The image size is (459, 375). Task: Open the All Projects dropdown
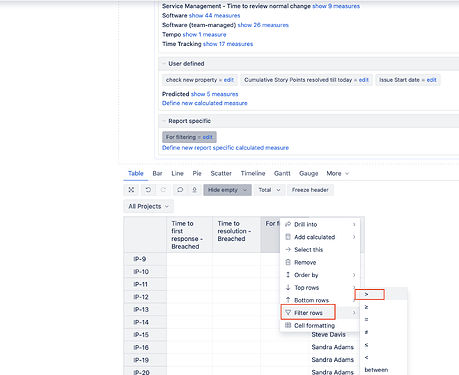[x=148, y=206]
